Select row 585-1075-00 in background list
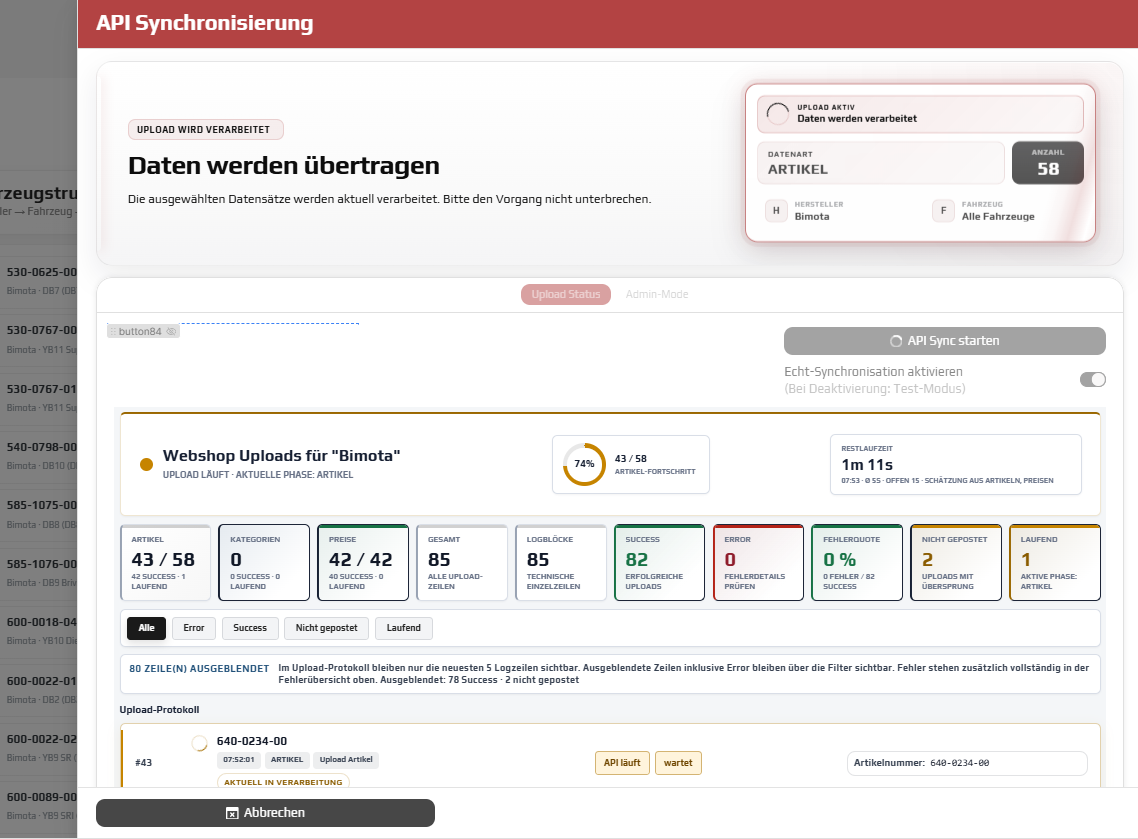Viewport: 1138px width, 839px height. coord(38,514)
